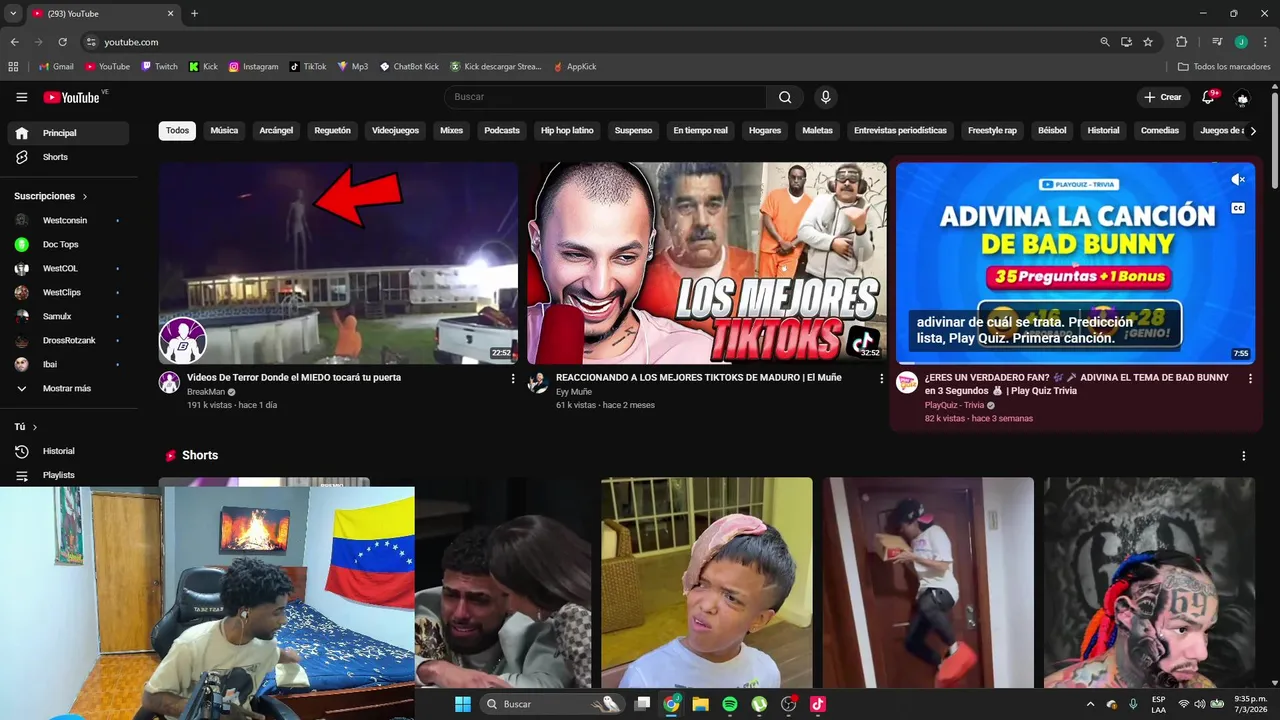The width and height of the screenshot is (1280, 720).
Task: Open Westconsin channel subscription
Action: pyautogui.click(x=68, y=220)
